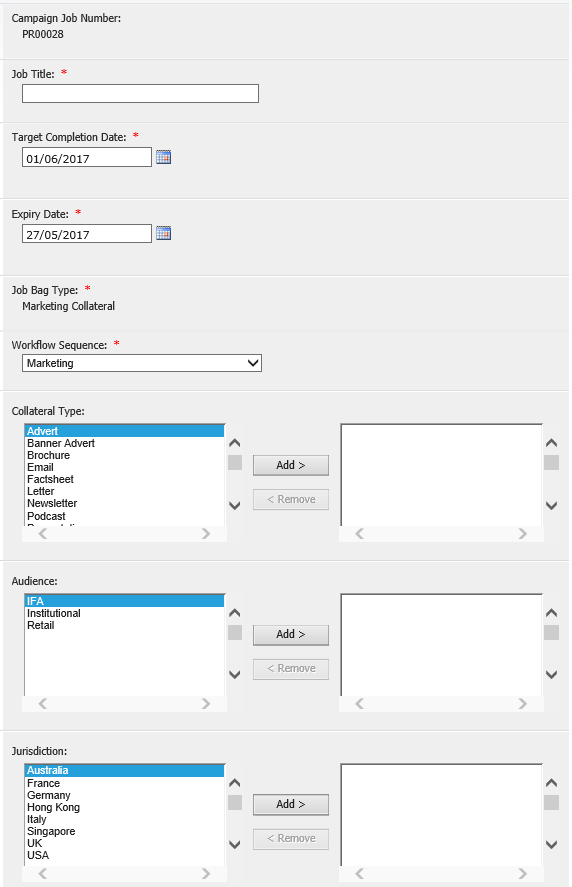Image resolution: width=572 pixels, height=887 pixels.
Task: Open Target Completion Date calendar picker
Action: [x=164, y=157]
